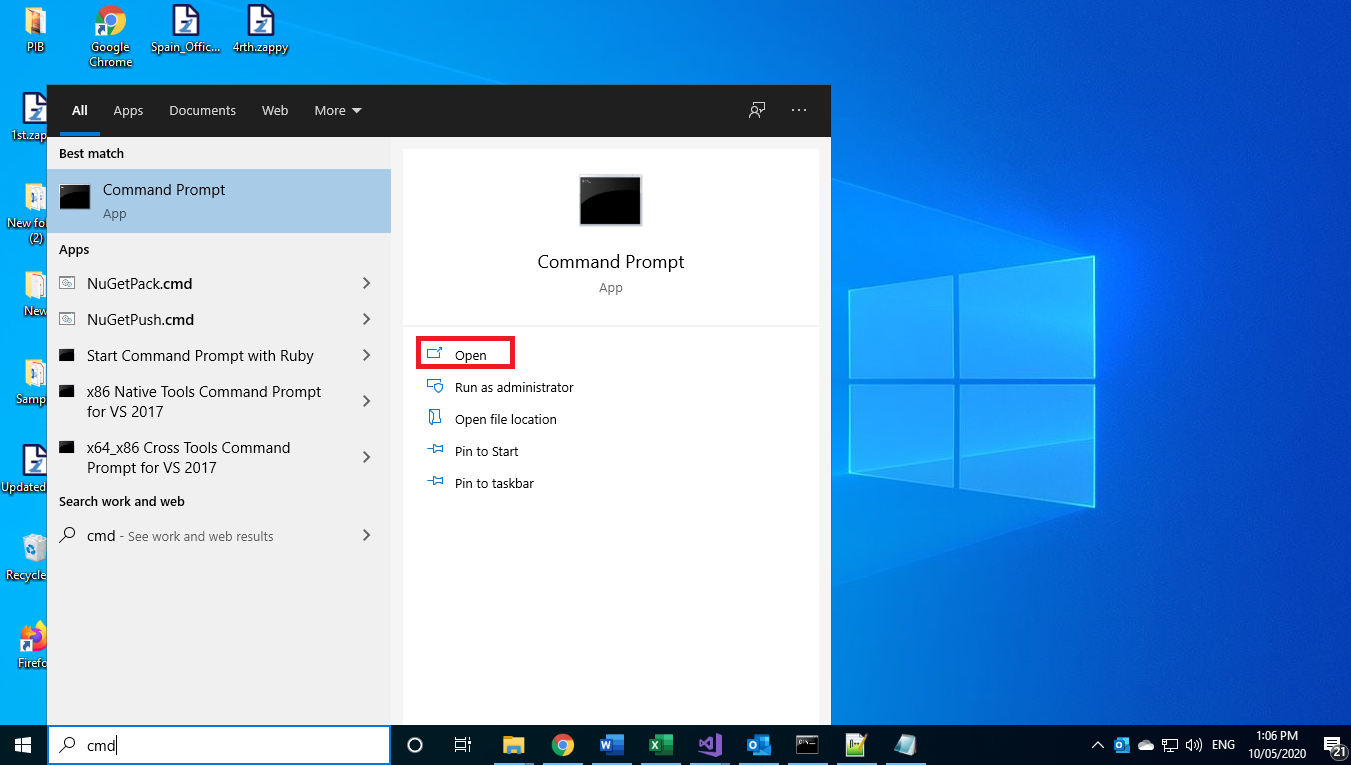Image resolution: width=1351 pixels, height=765 pixels.
Task: Select the Spain_Offic... desktop file
Action: (185, 30)
